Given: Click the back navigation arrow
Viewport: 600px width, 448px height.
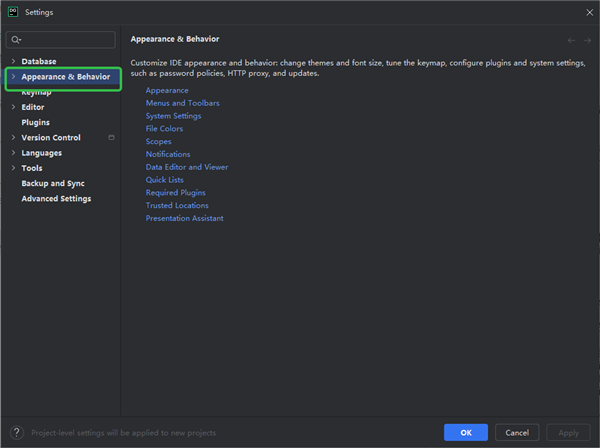Looking at the screenshot, I should coord(571,40).
